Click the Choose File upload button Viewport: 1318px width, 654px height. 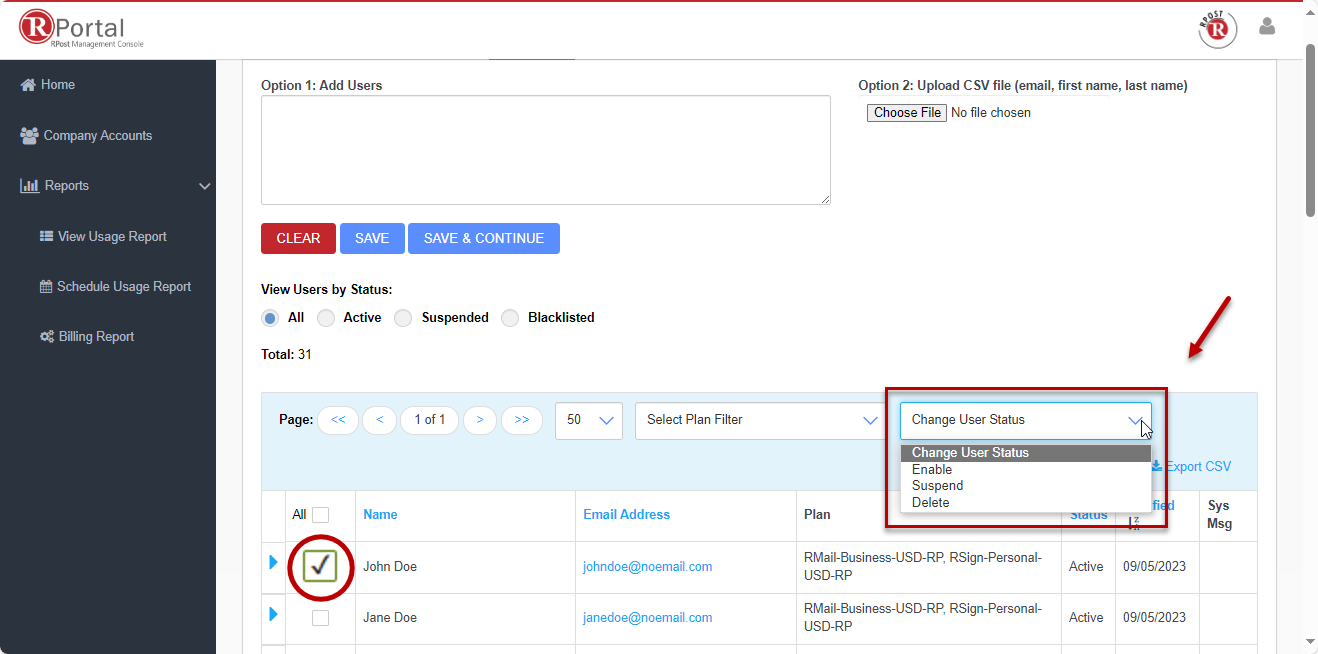pyautogui.click(x=906, y=113)
